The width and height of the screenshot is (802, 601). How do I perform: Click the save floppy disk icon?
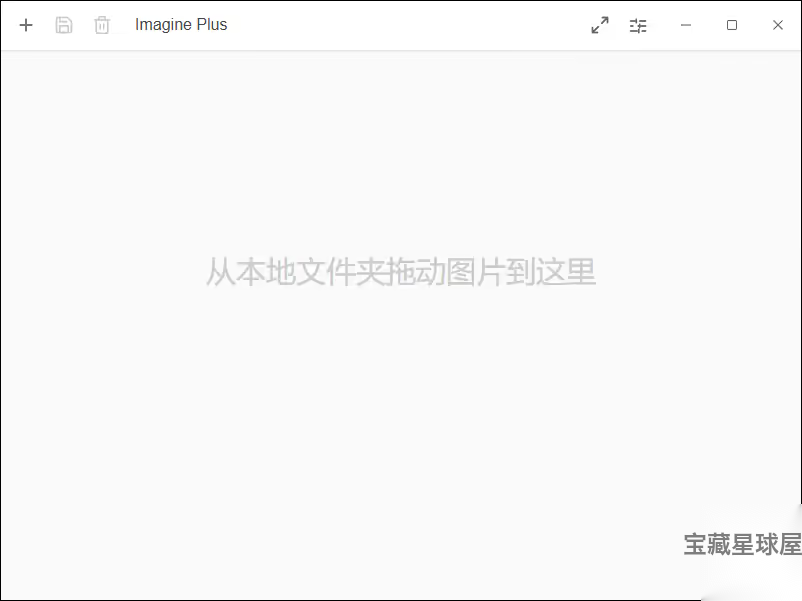click(x=64, y=25)
